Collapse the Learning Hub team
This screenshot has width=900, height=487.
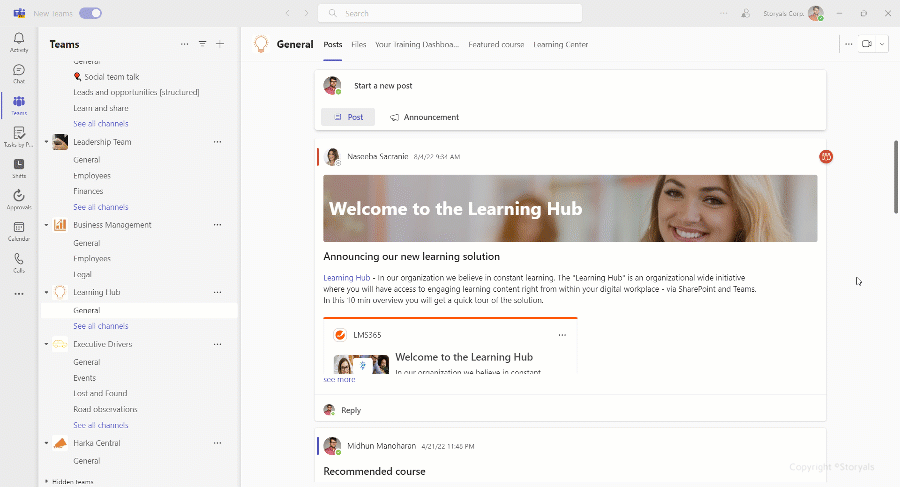point(46,292)
